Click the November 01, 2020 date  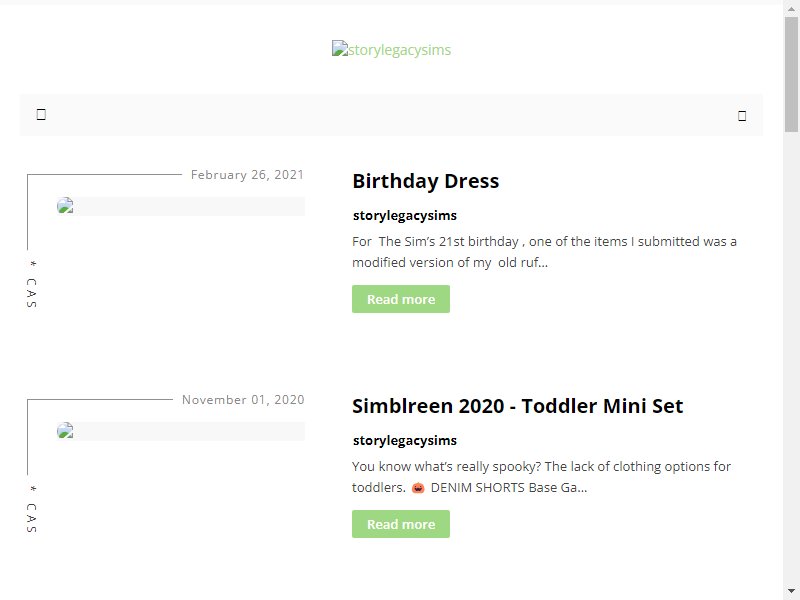pyautogui.click(x=243, y=400)
